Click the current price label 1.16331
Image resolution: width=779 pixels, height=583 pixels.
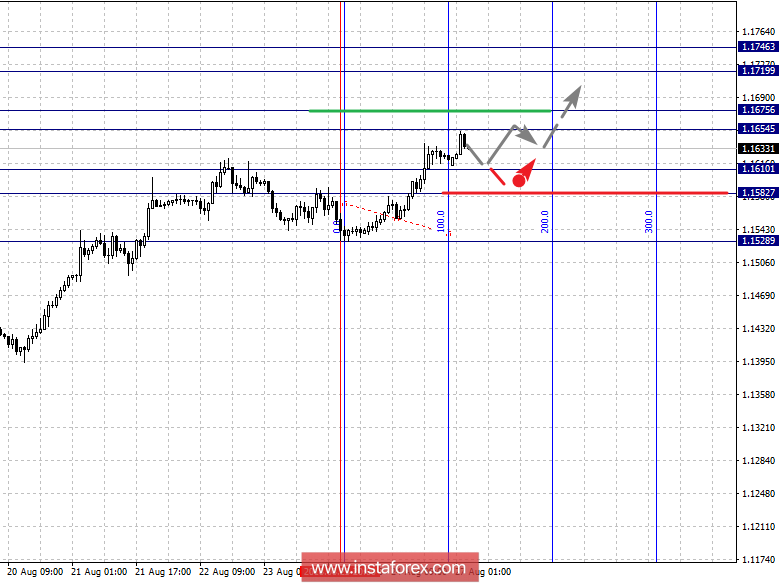757,149
